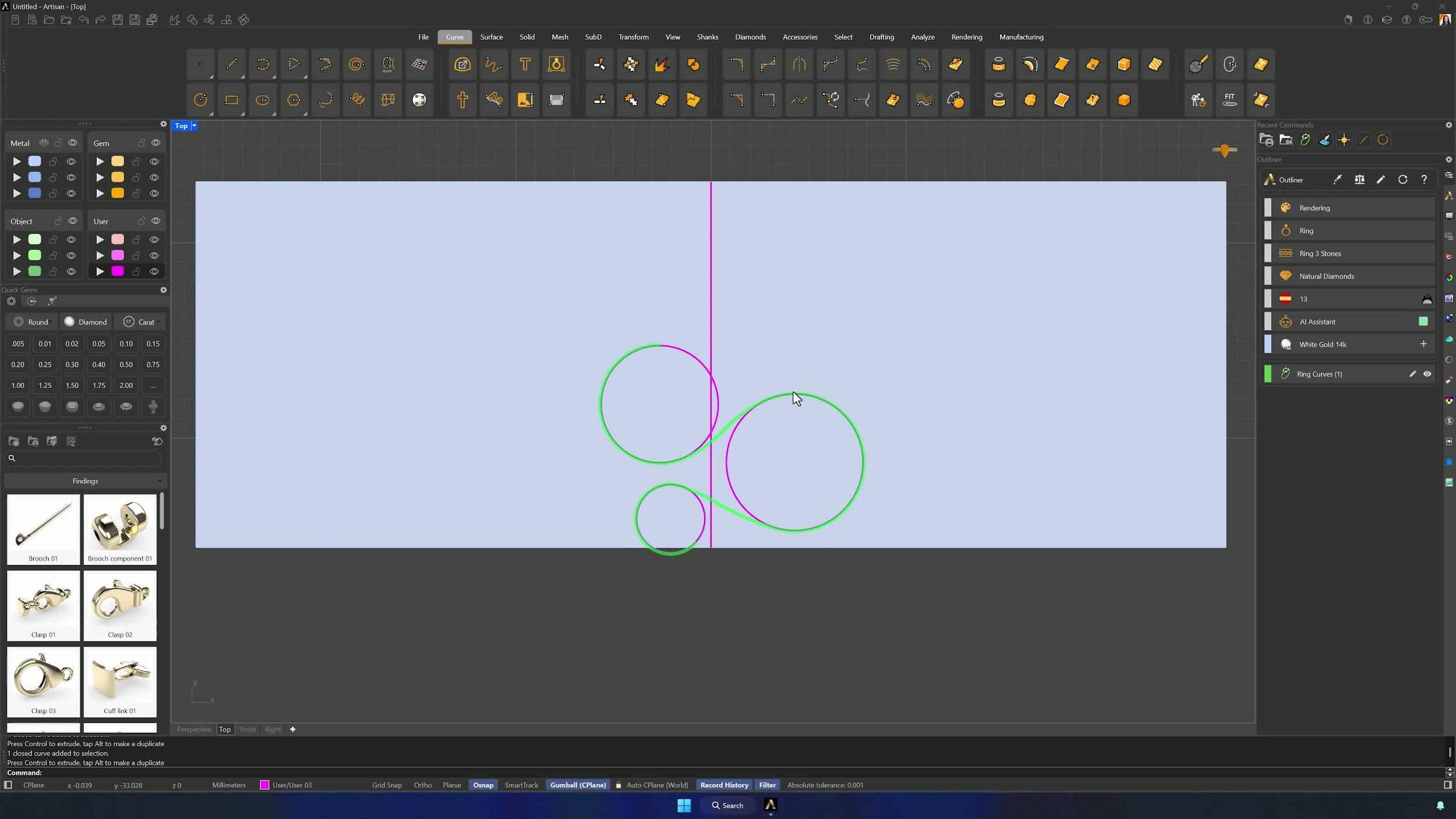
Task: Open the Top viewport dropdown arrow
Action: coord(194,126)
